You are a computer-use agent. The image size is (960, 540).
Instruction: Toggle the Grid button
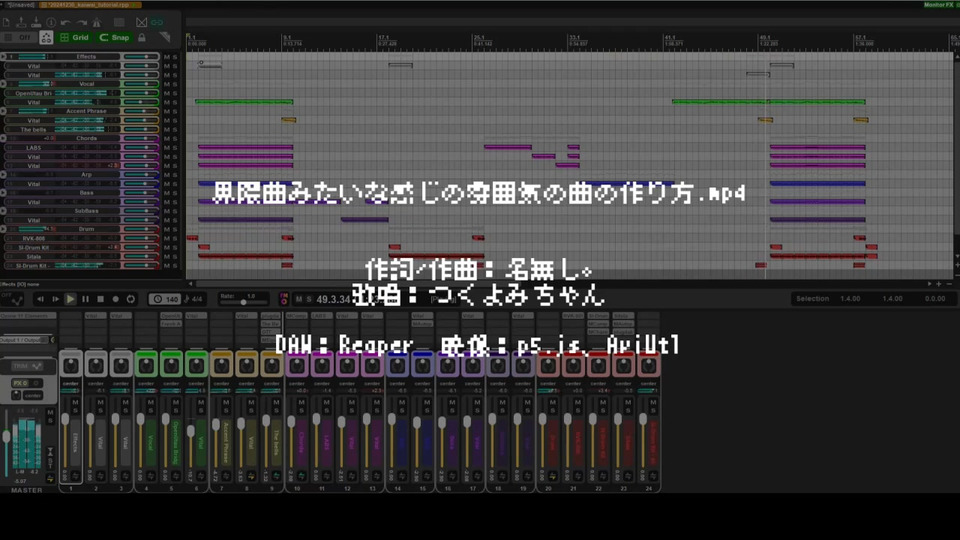click(x=75, y=38)
